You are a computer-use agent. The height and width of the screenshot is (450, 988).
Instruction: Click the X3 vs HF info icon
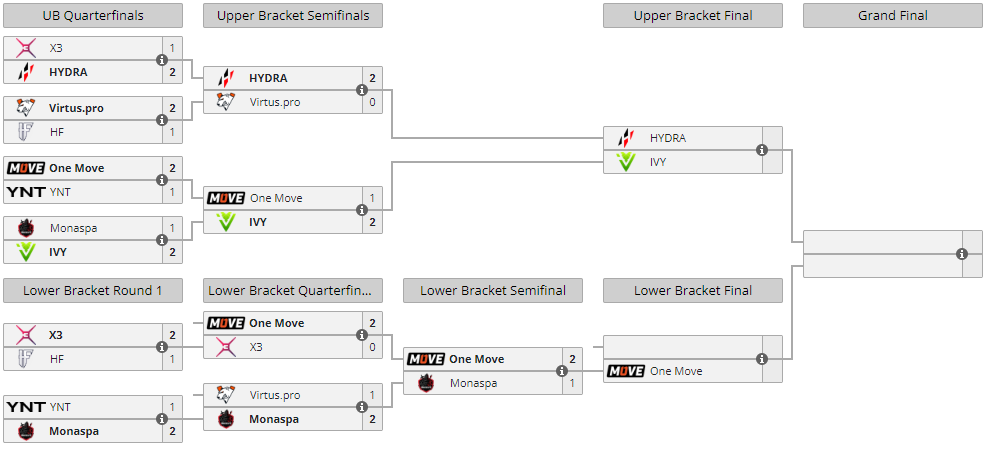(162, 347)
